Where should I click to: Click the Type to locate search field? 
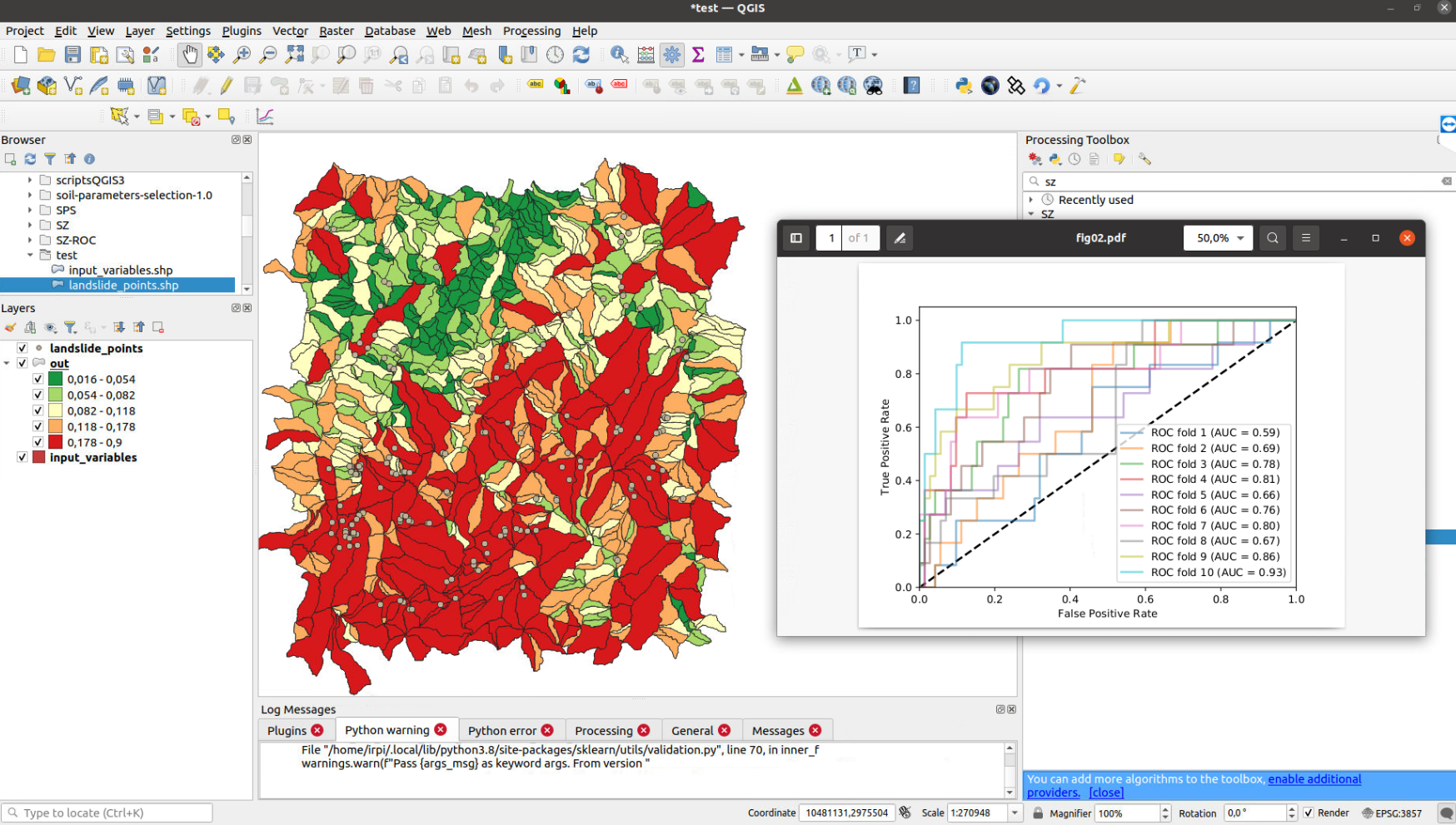click(107, 813)
